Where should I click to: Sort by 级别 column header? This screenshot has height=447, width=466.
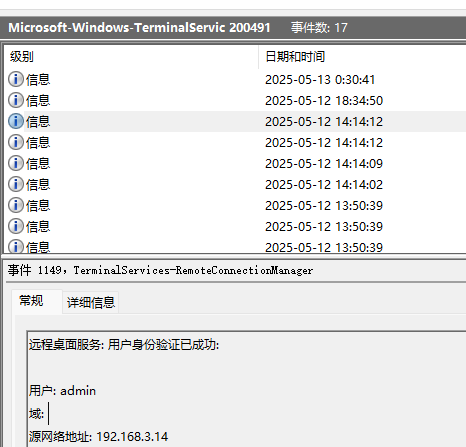pyautogui.click(x=131, y=57)
